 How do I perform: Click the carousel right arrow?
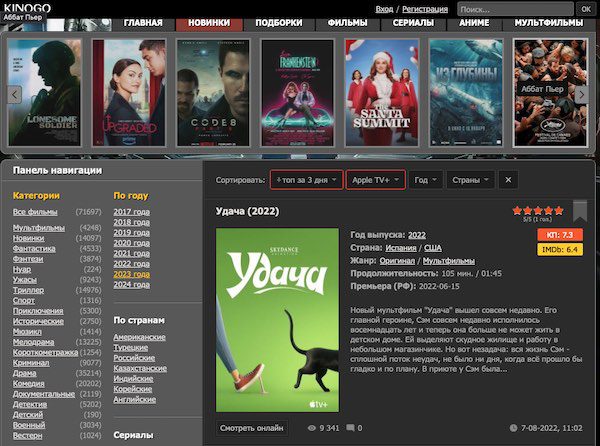(581, 94)
